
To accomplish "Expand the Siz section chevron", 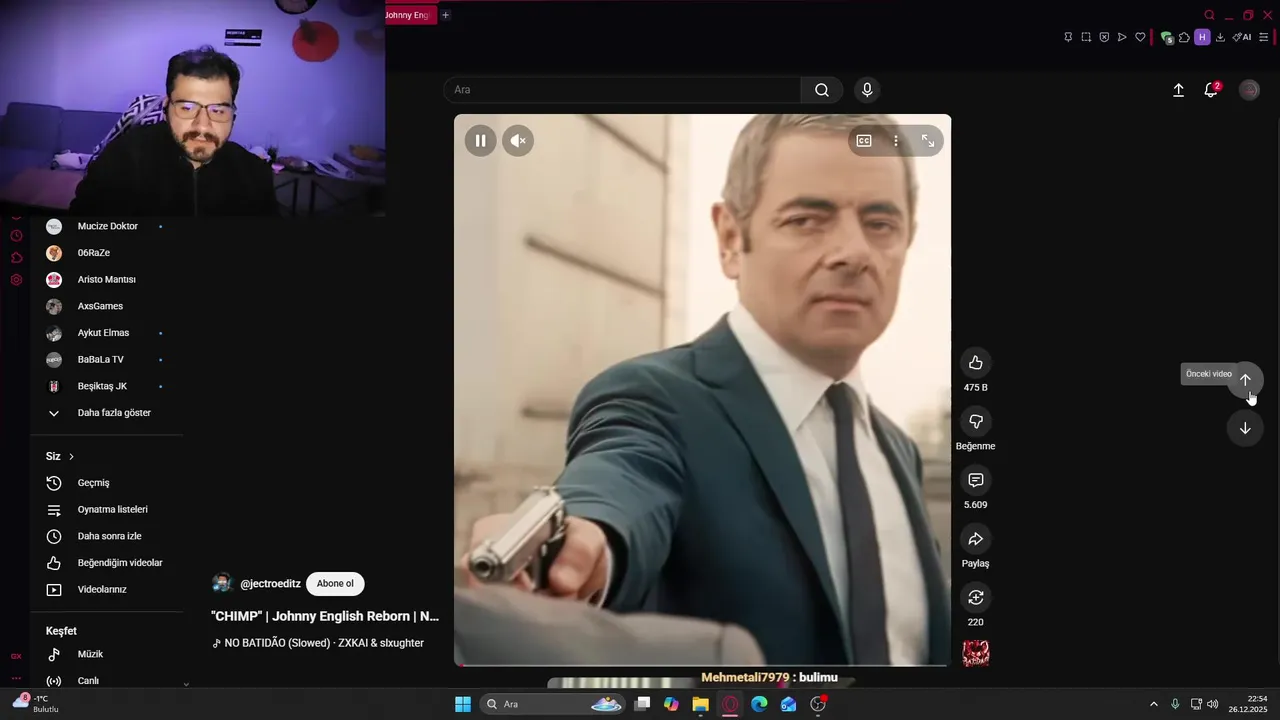I will (71, 457).
